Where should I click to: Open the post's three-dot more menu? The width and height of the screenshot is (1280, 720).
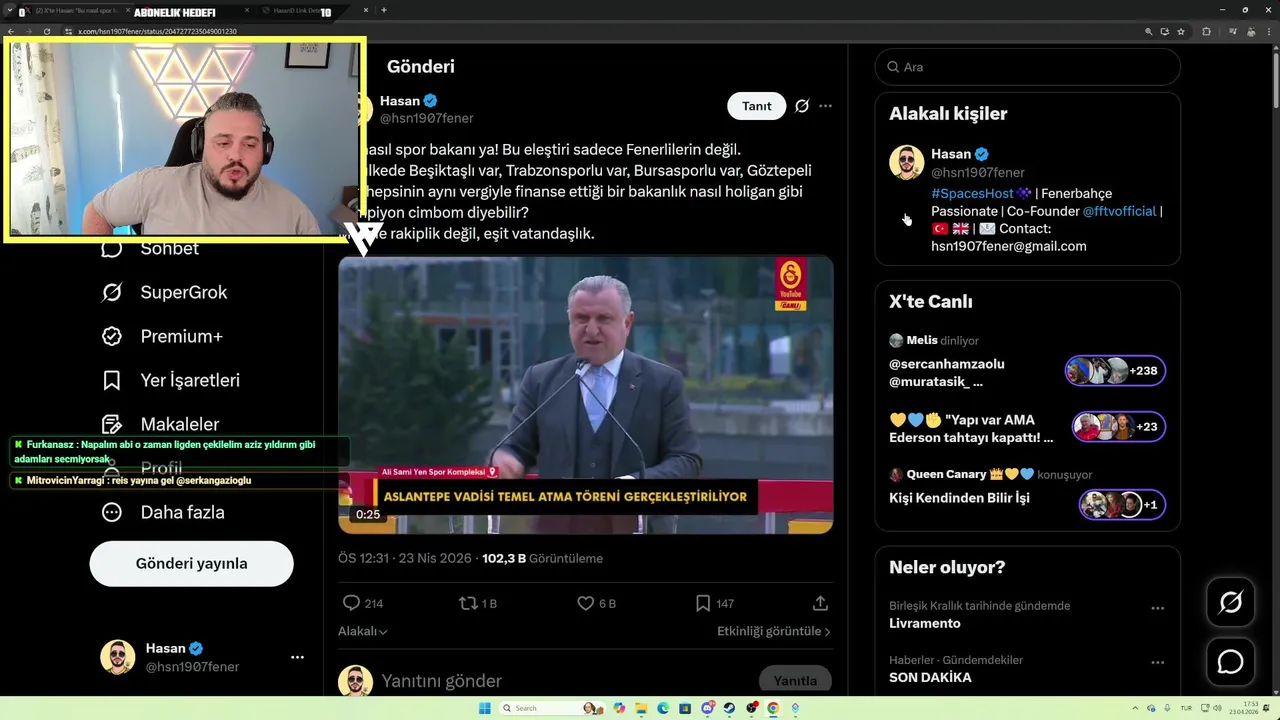(x=825, y=106)
